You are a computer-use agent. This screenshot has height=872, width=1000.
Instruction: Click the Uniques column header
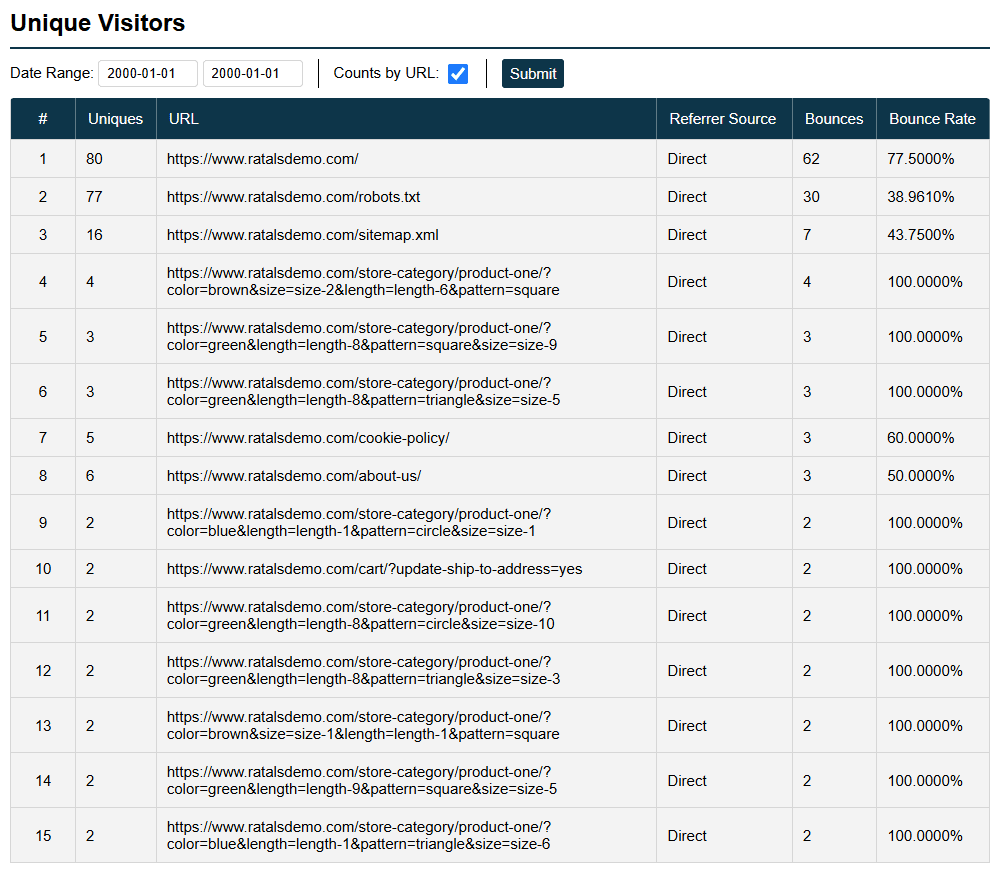pyautogui.click(x=115, y=119)
